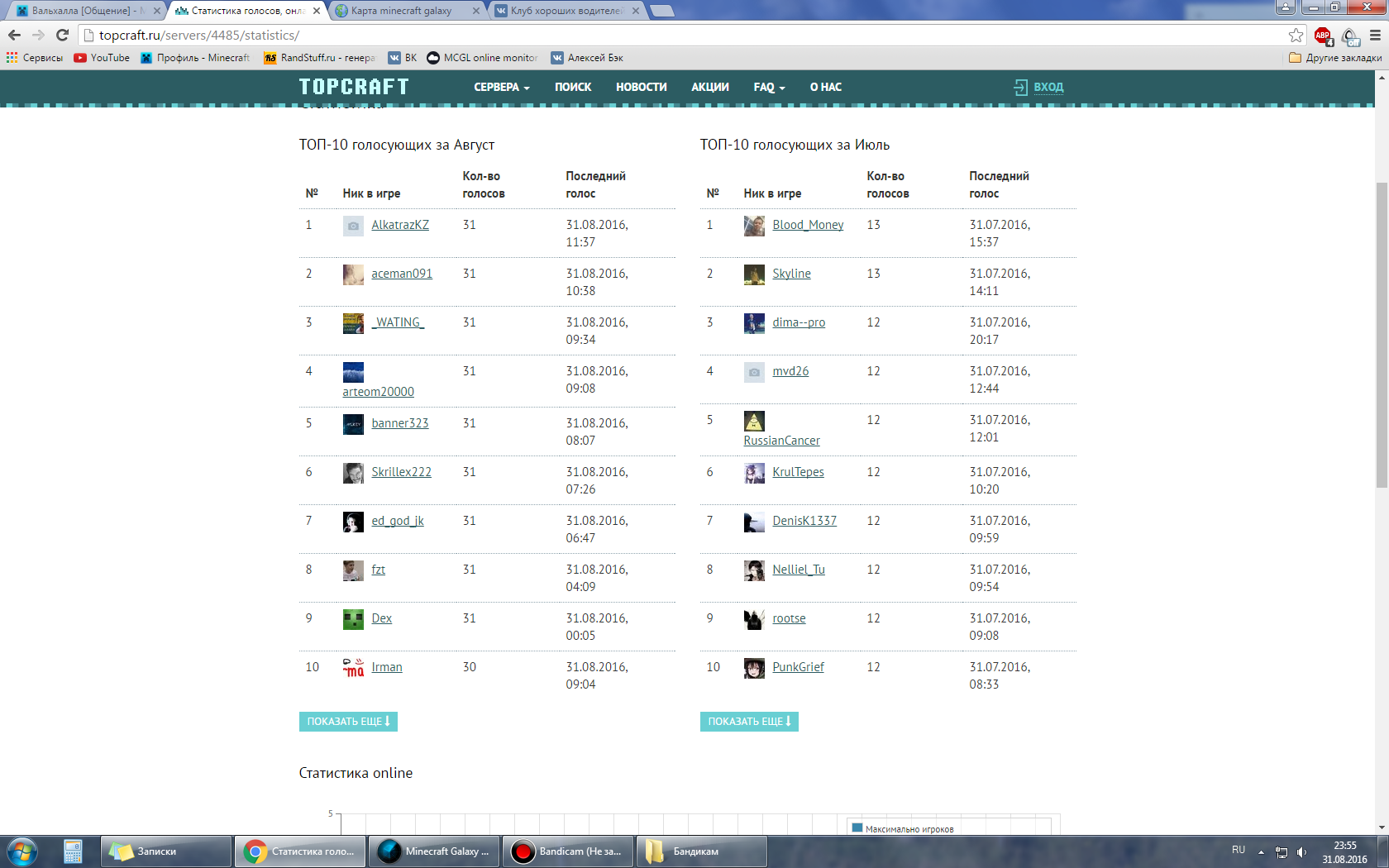Open the Алексей Бэк bookmark
Image resolution: width=1389 pixels, height=868 pixels.
(x=587, y=58)
